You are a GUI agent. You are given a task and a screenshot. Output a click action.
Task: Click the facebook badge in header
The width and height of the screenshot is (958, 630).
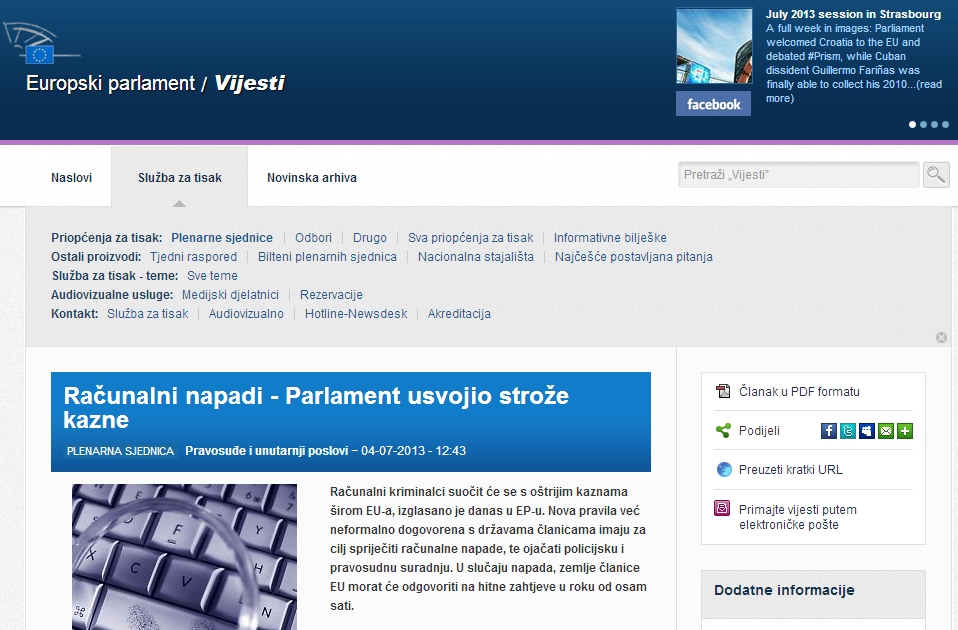pos(713,104)
